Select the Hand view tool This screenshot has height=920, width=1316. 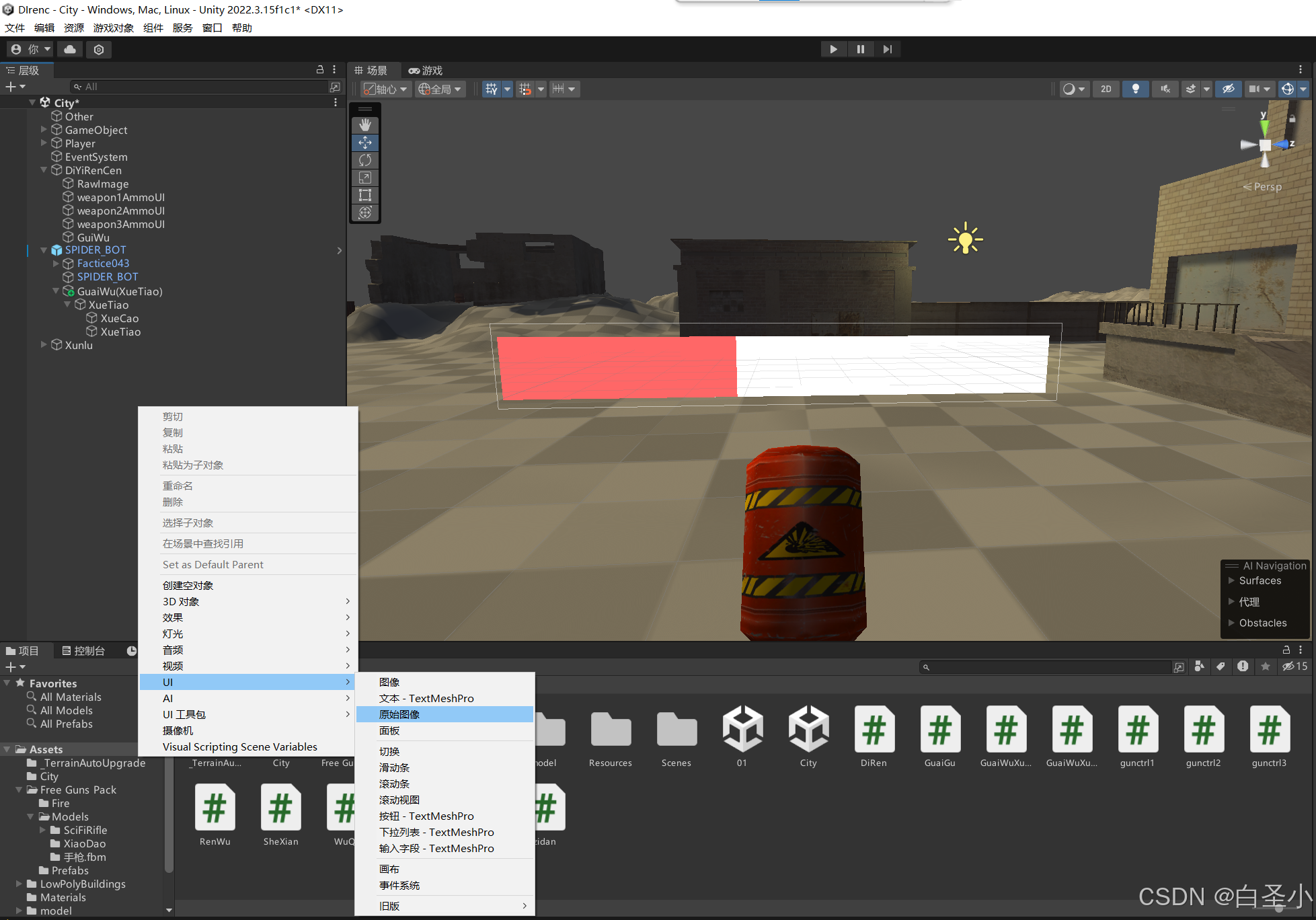click(x=365, y=125)
